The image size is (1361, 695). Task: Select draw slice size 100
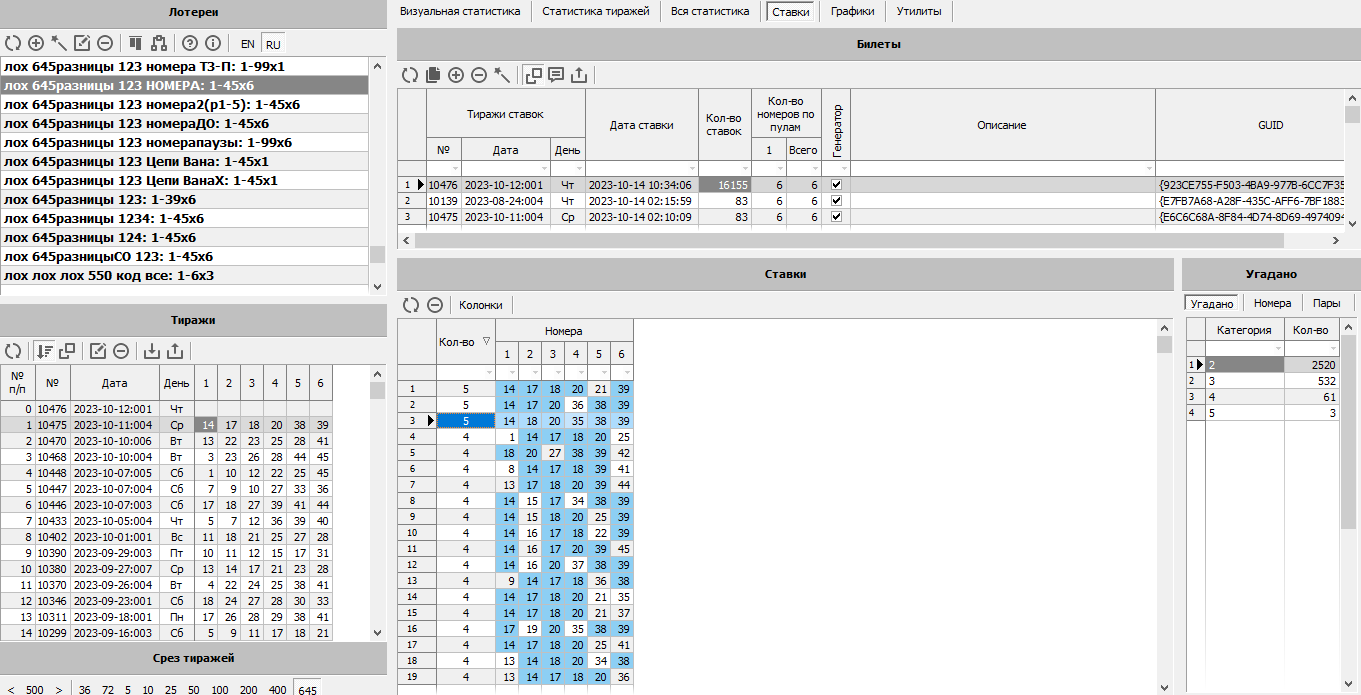(220, 690)
